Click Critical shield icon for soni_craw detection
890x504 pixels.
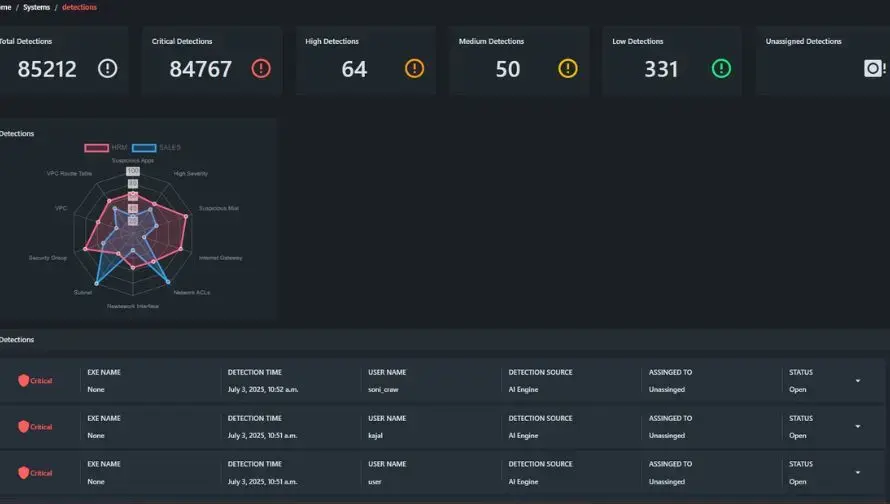pos(23,380)
